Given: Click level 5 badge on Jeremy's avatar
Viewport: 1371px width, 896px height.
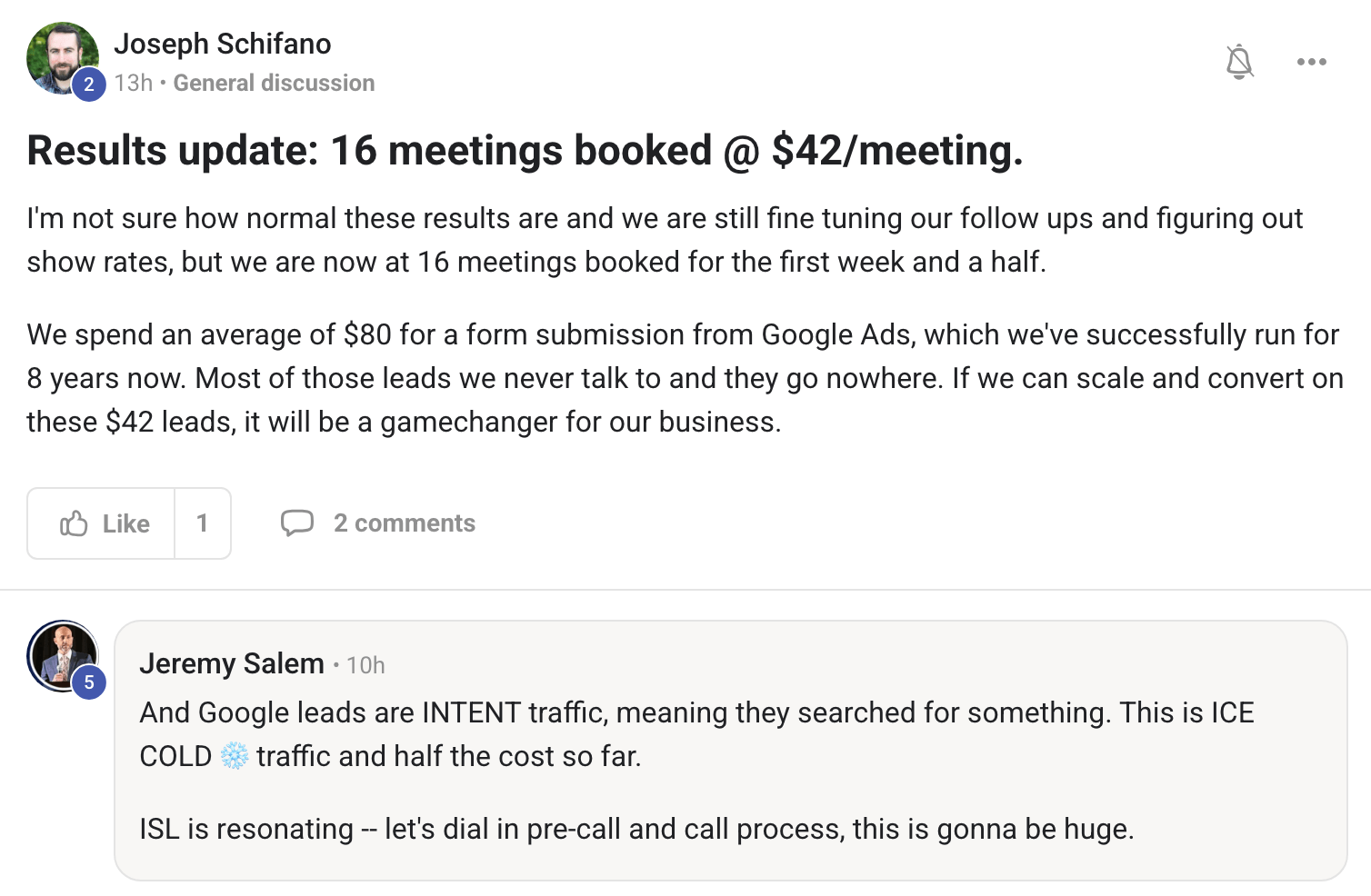Looking at the screenshot, I should (88, 682).
